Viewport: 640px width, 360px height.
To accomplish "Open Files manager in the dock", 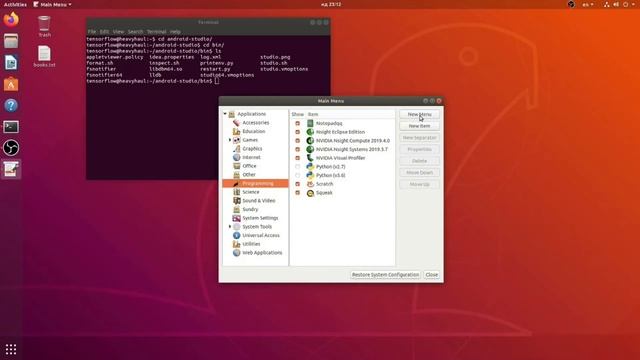I will [x=11, y=41].
